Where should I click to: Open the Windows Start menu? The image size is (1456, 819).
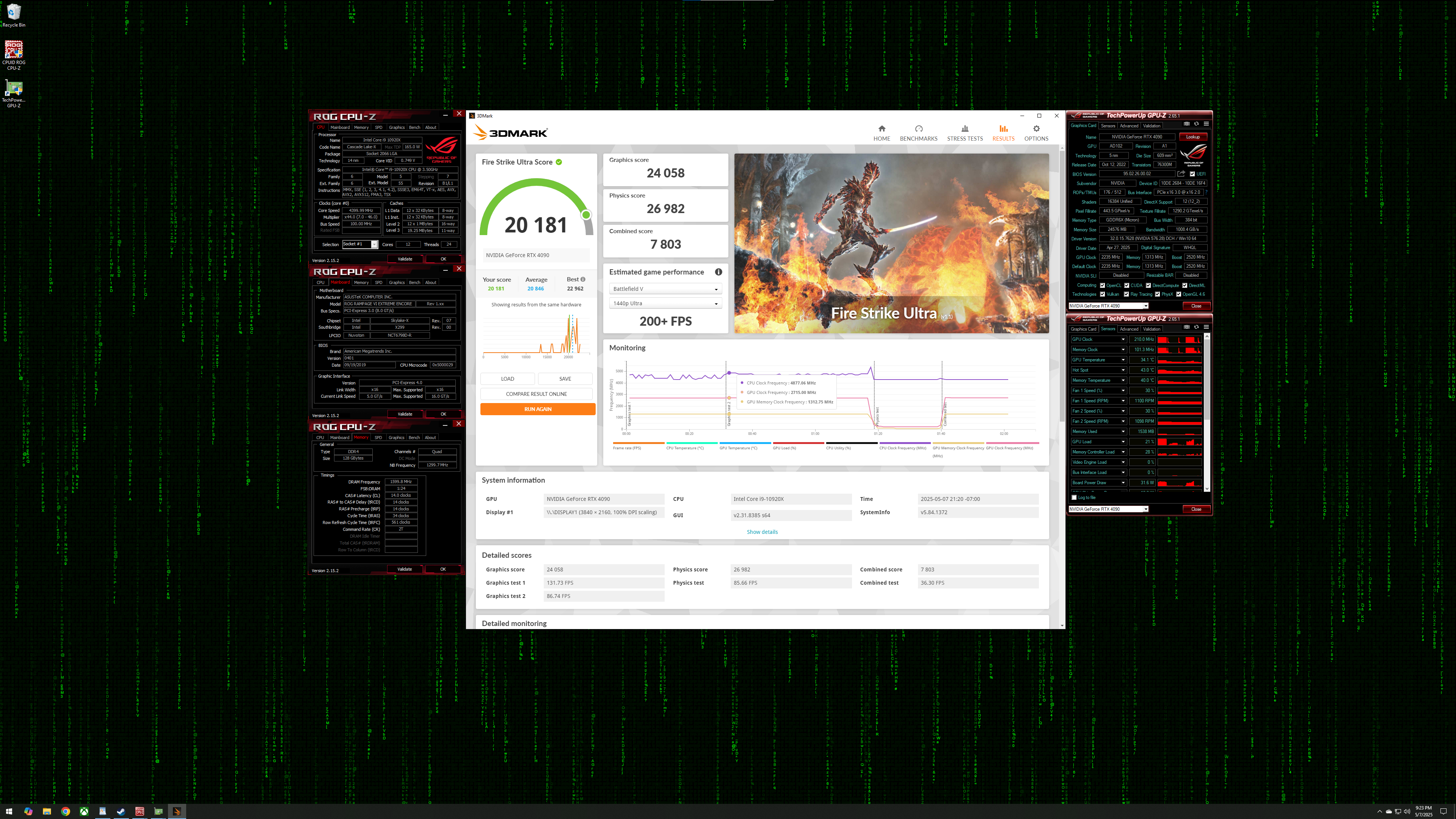tap(9, 811)
